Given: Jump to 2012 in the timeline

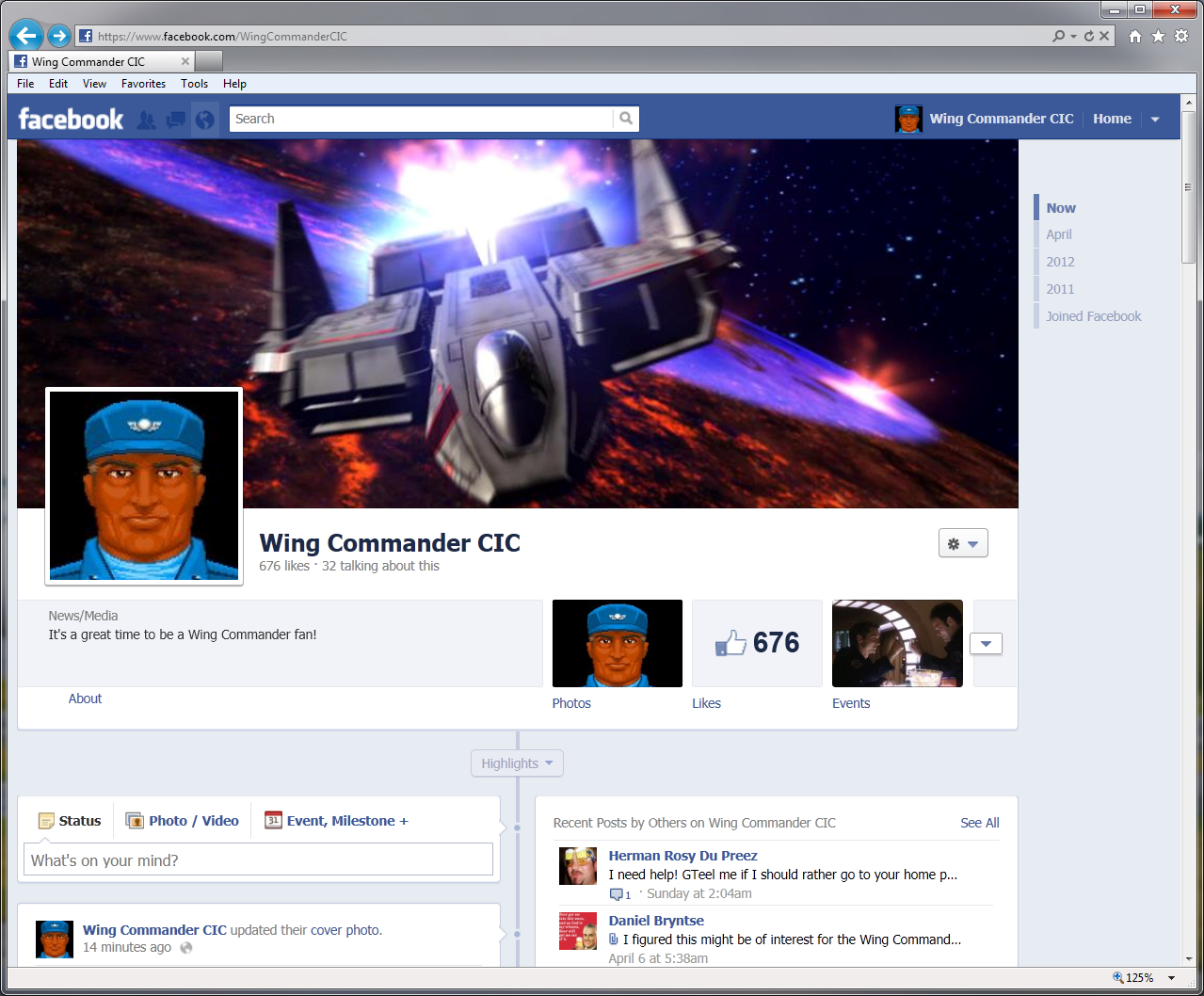Looking at the screenshot, I should coord(1060,262).
